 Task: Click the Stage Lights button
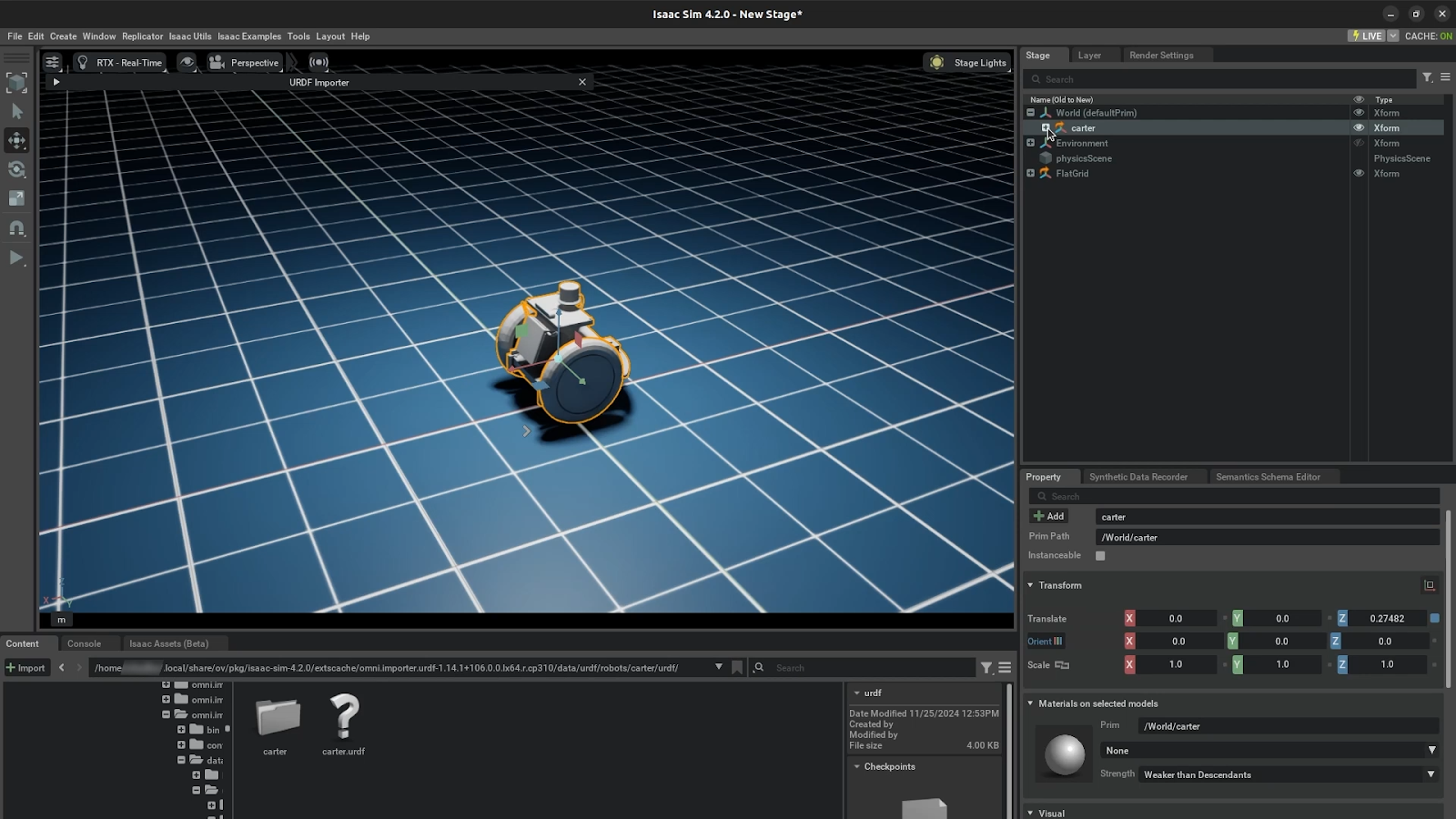tap(967, 63)
